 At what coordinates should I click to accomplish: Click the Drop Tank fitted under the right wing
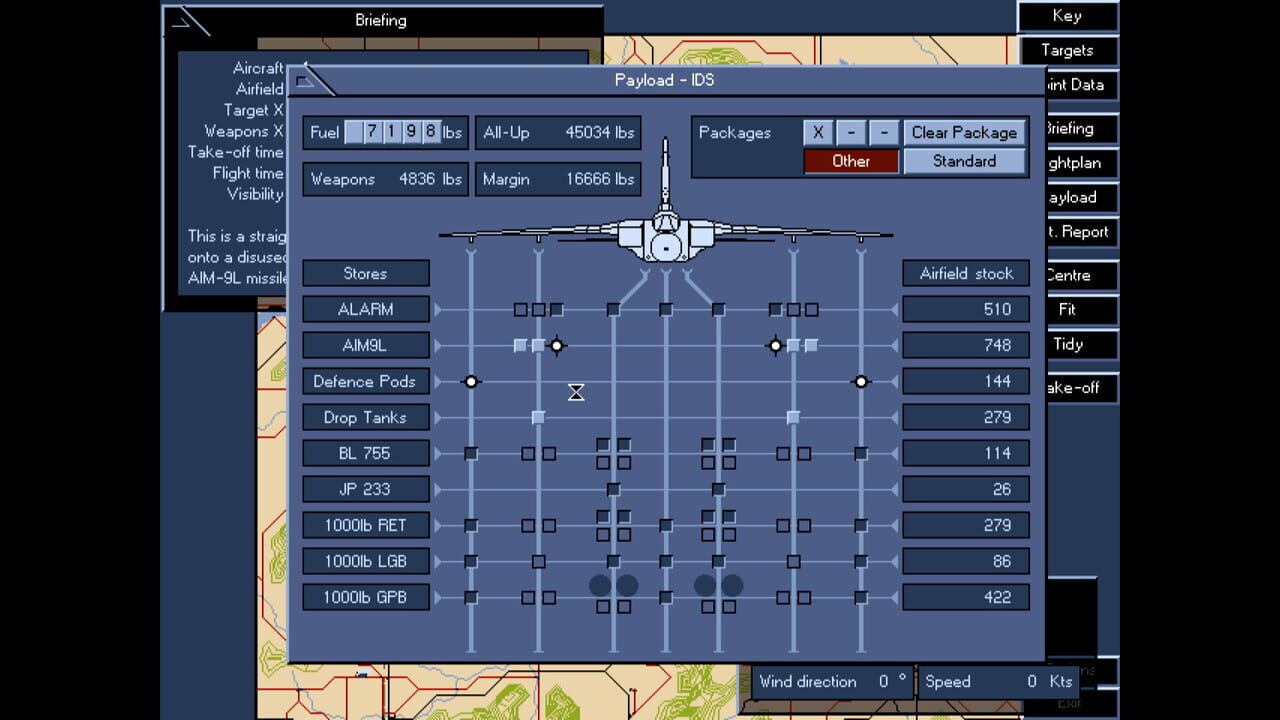pyautogui.click(x=793, y=417)
